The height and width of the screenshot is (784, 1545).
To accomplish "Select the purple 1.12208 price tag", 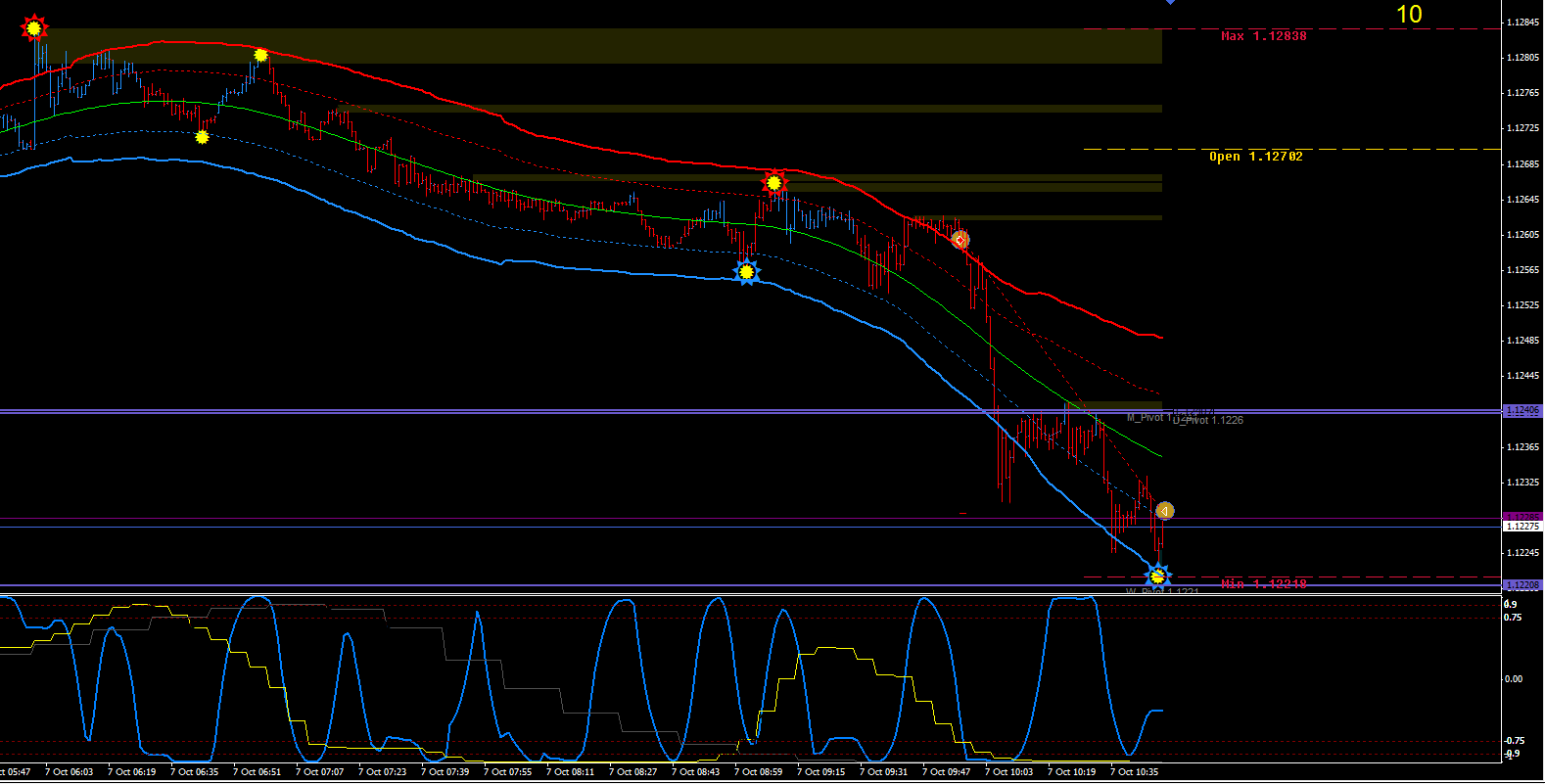I will point(1522,585).
